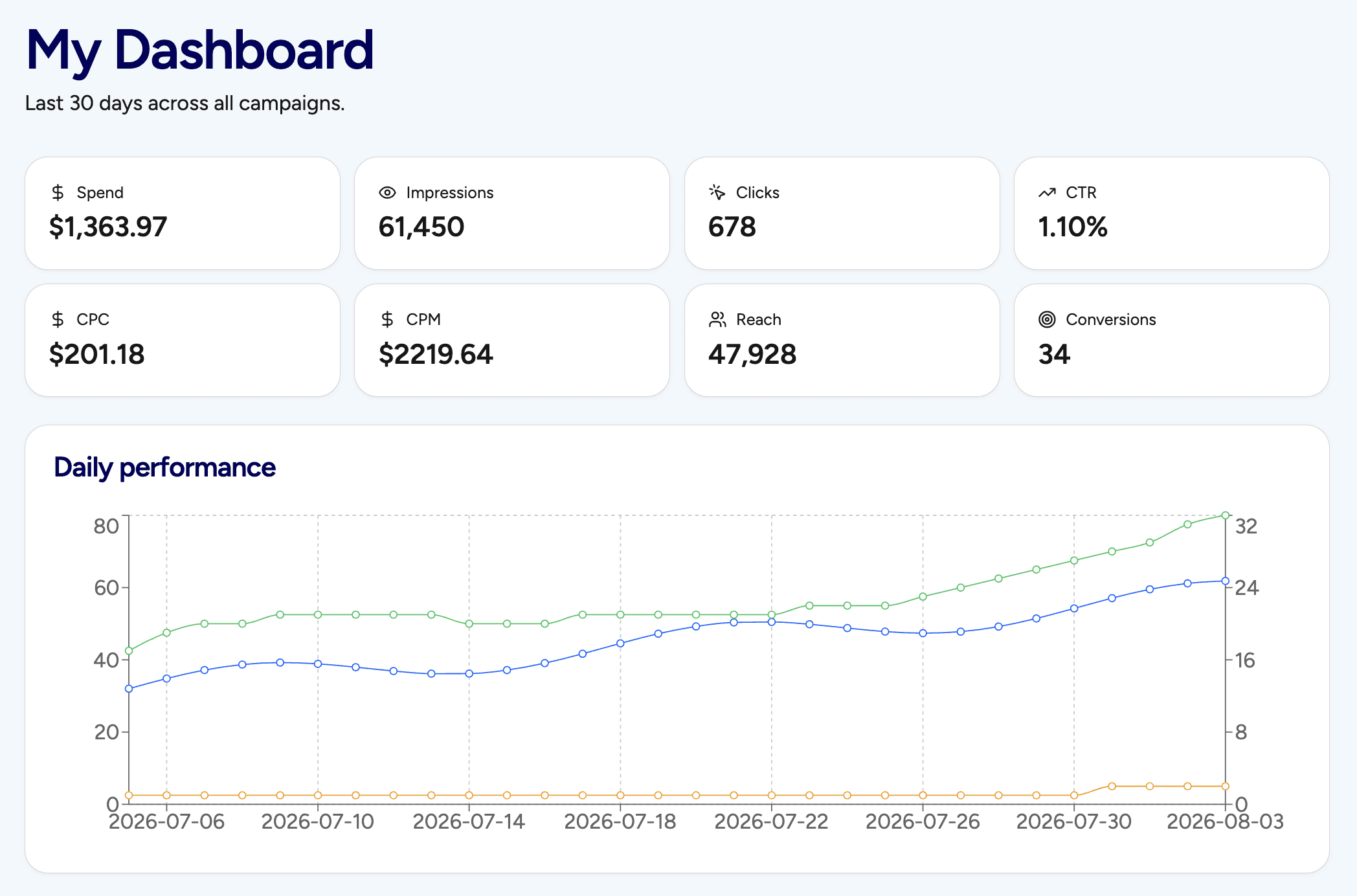Click the first green data point of the chart
The image size is (1357, 896).
click(129, 651)
